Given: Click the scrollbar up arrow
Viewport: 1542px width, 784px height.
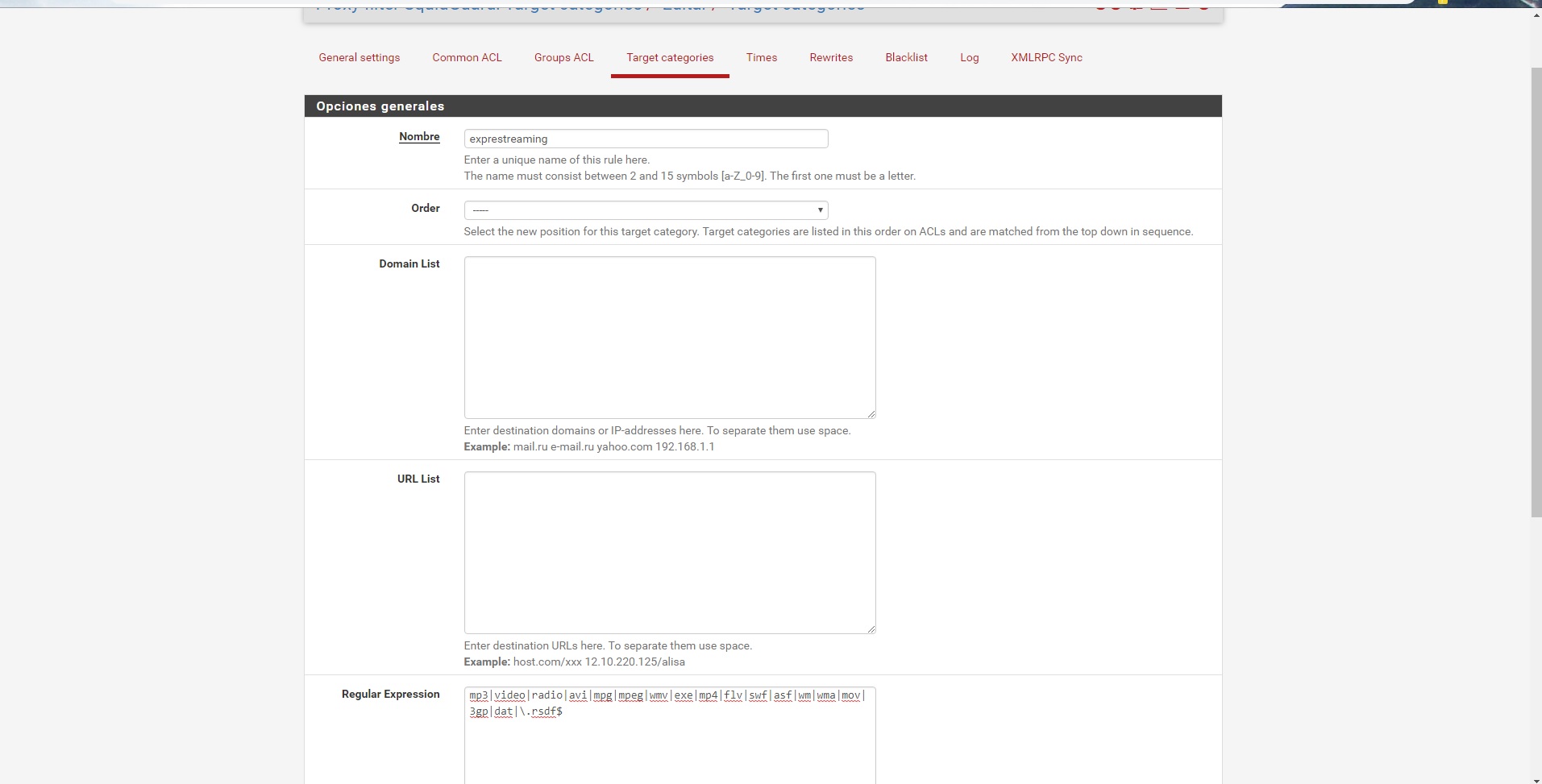Looking at the screenshot, I should 1536,15.
